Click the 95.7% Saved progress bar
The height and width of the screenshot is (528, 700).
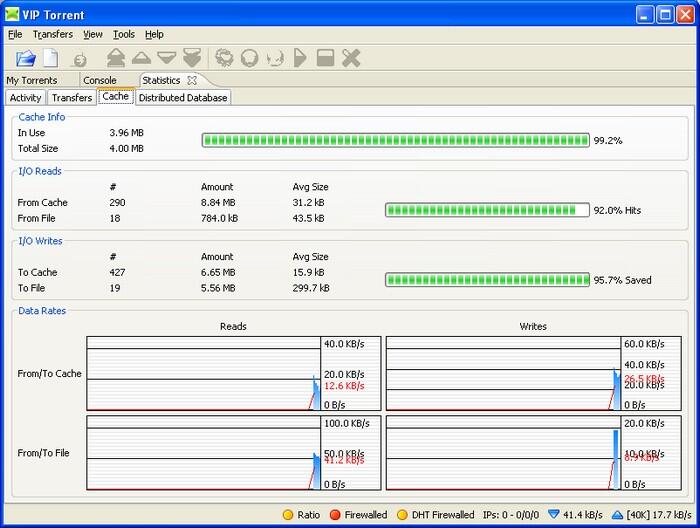487,280
